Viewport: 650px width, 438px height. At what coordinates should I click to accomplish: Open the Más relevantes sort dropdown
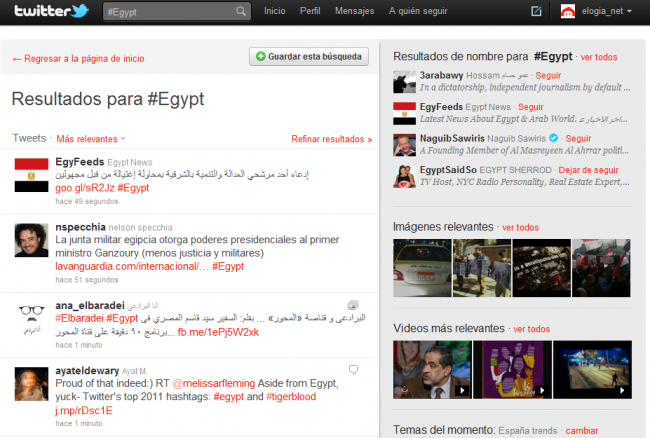(91, 139)
